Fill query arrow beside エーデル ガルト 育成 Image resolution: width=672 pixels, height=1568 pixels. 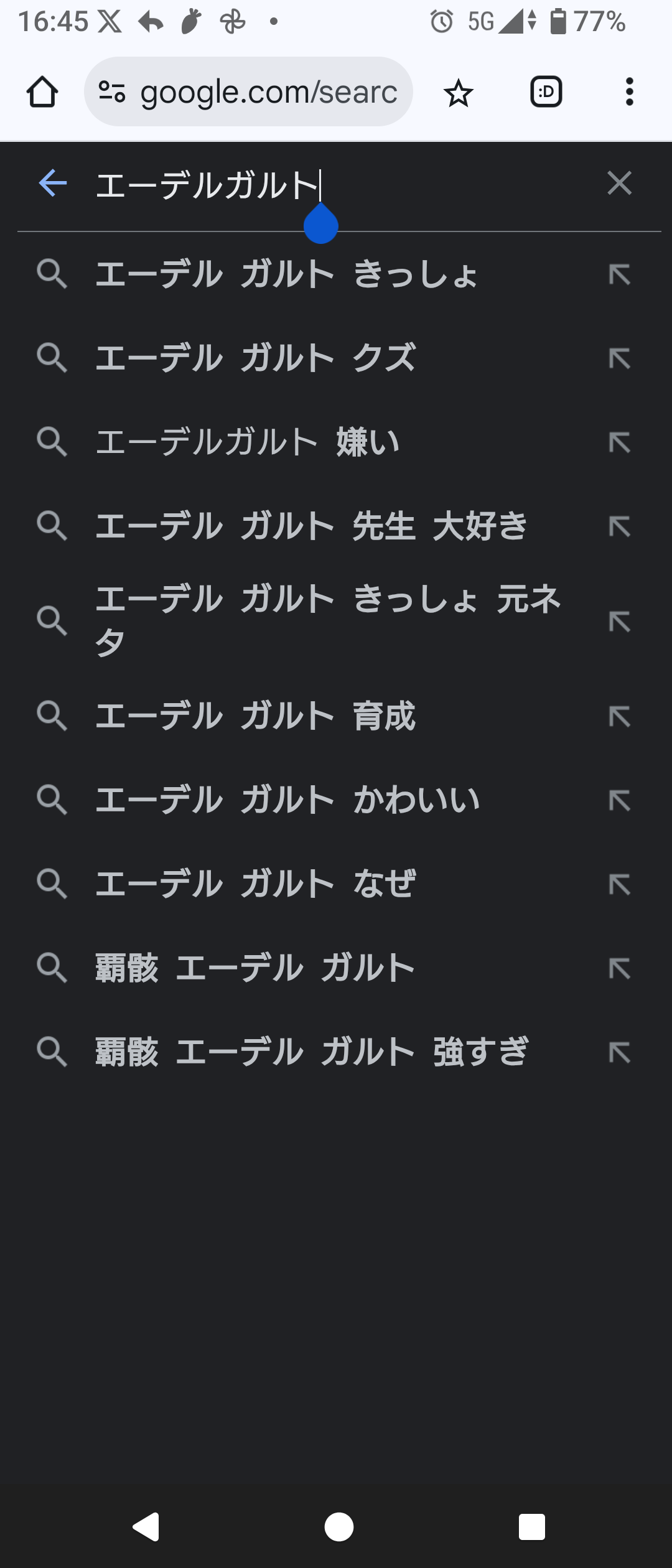coord(620,717)
